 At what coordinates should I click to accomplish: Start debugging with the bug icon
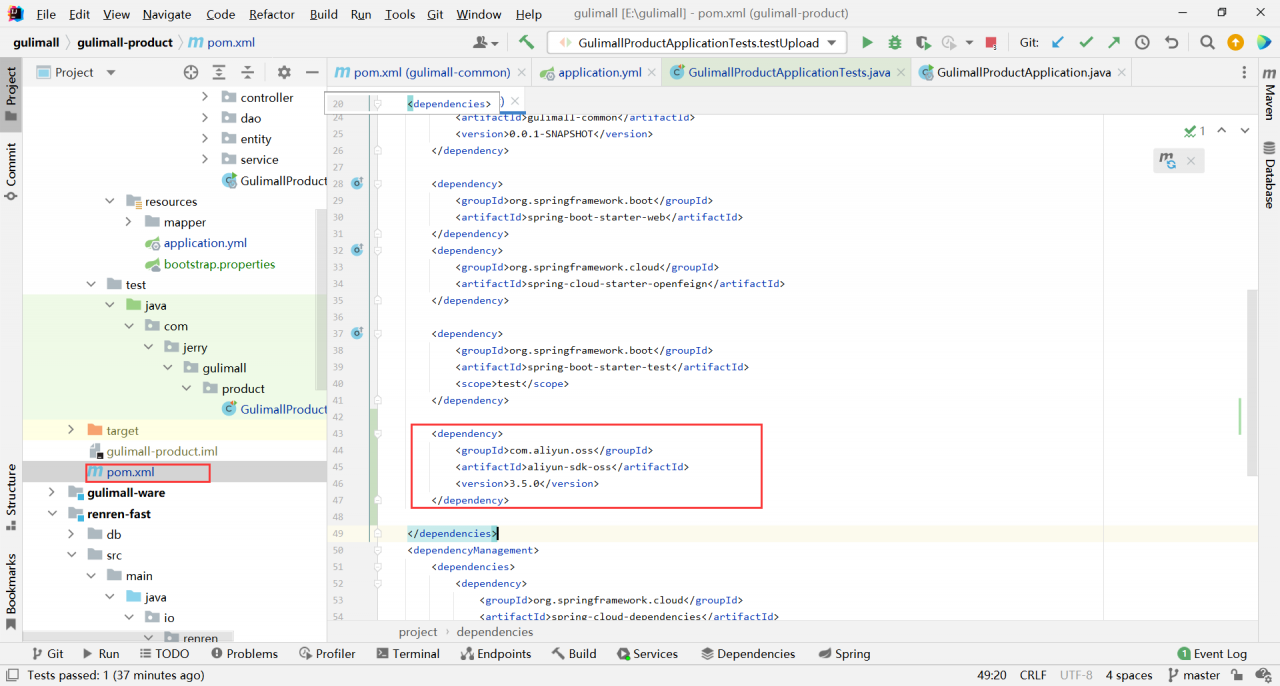click(x=895, y=42)
